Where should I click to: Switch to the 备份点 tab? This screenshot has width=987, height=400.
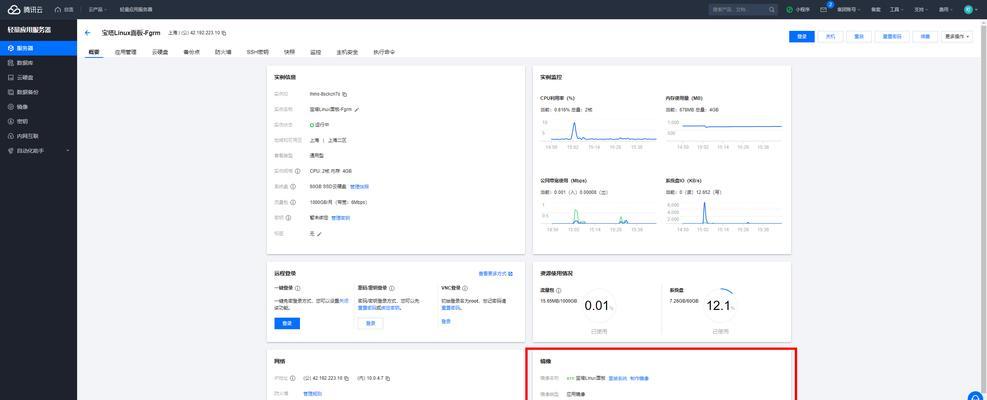point(191,52)
